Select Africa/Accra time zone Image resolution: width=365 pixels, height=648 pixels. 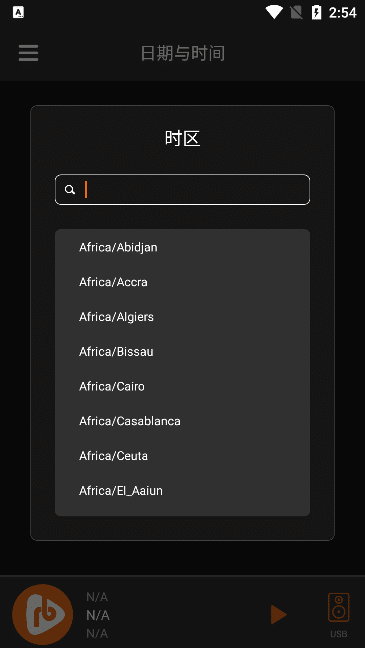pyautogui.click(x=182, y=282)
